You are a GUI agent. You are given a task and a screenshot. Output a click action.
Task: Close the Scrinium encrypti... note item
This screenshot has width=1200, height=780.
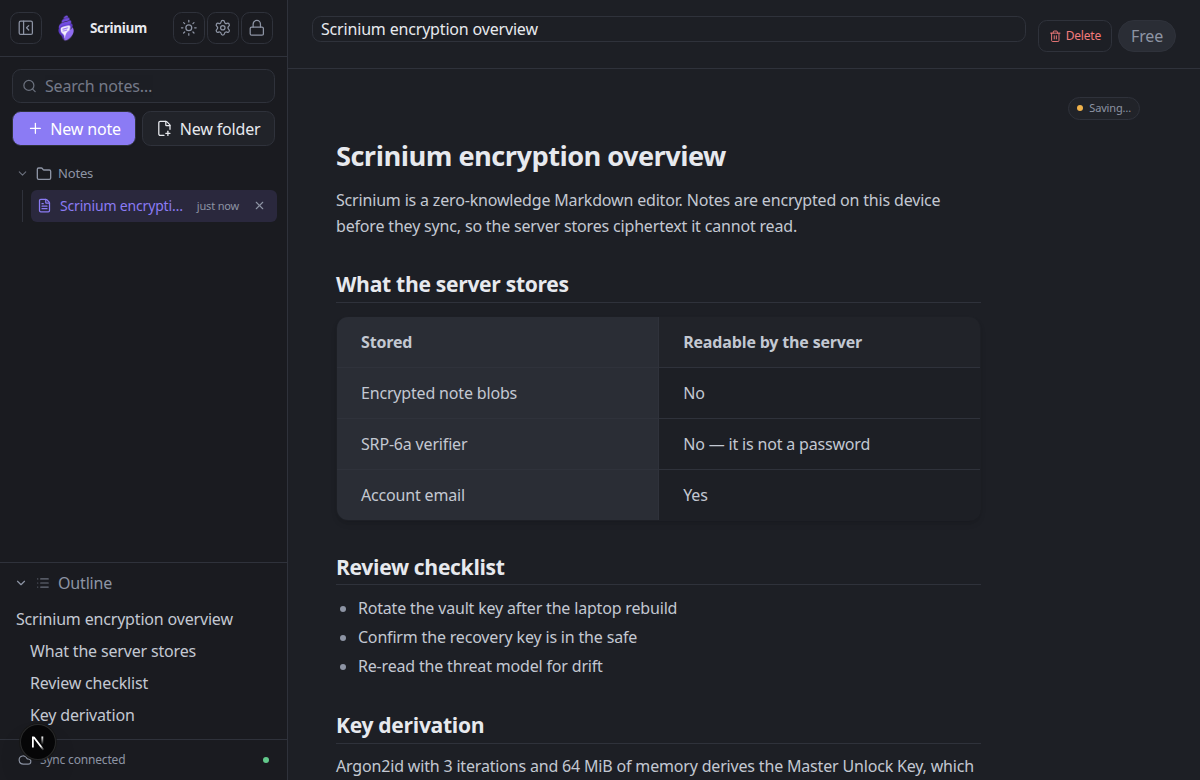[259, 206]
